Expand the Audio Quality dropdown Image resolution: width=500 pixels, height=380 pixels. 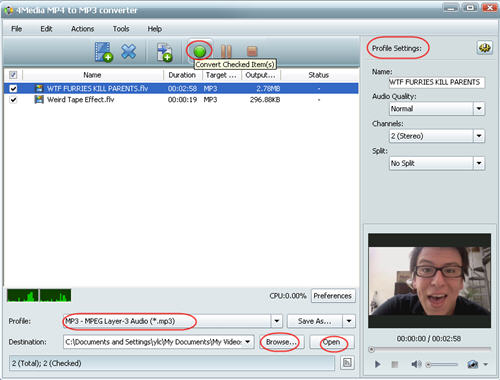479,109
